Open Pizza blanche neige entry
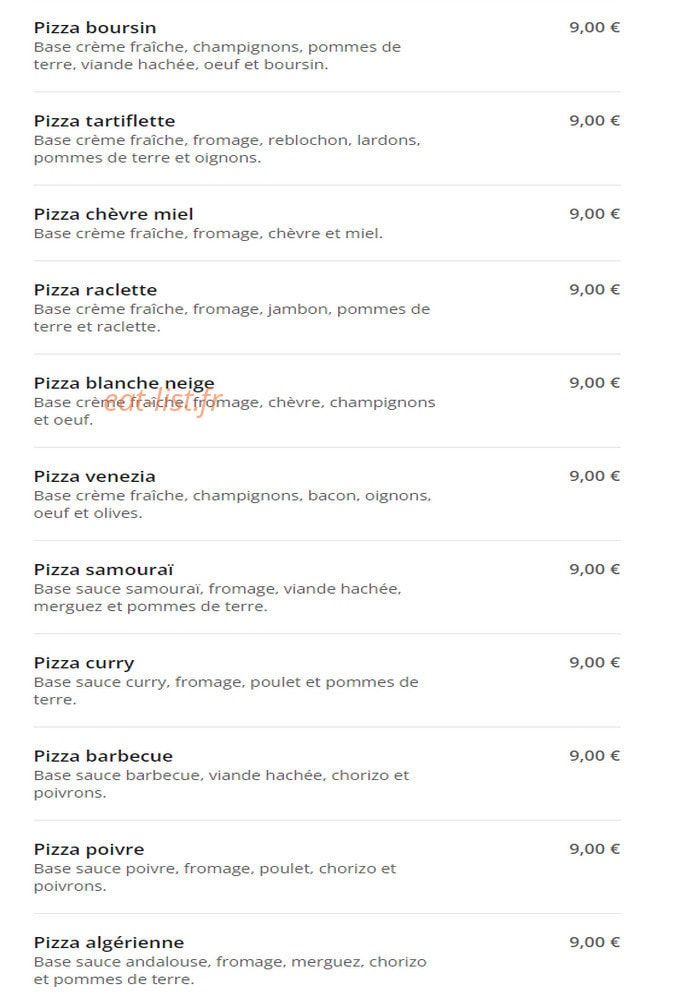This screenshot has height=1005, width=687. tap(124, 384)
